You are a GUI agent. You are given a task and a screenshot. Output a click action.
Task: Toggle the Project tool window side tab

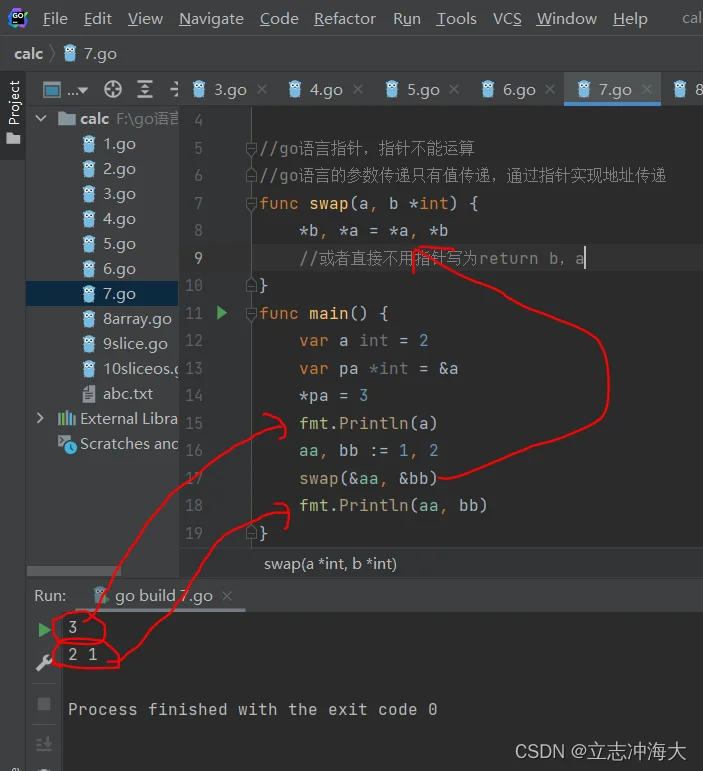tap(13, 110)
